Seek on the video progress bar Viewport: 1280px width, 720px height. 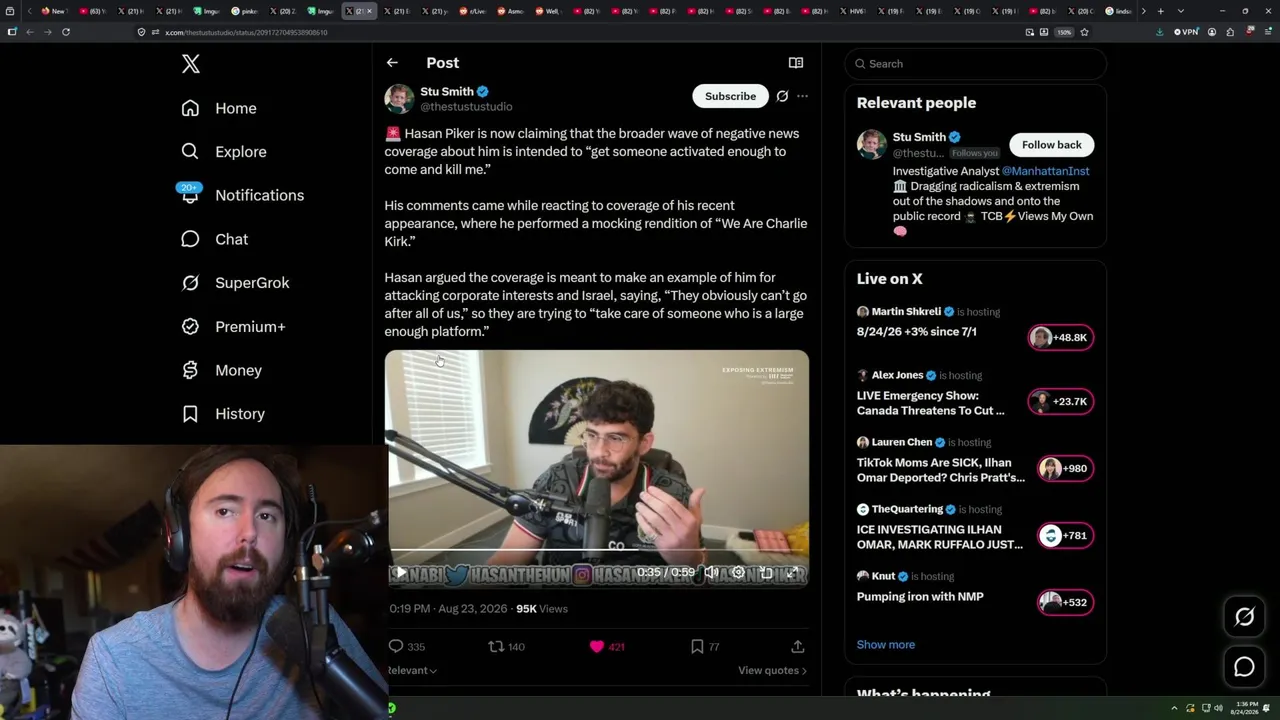pyautogui.click(x=597, y=551)
